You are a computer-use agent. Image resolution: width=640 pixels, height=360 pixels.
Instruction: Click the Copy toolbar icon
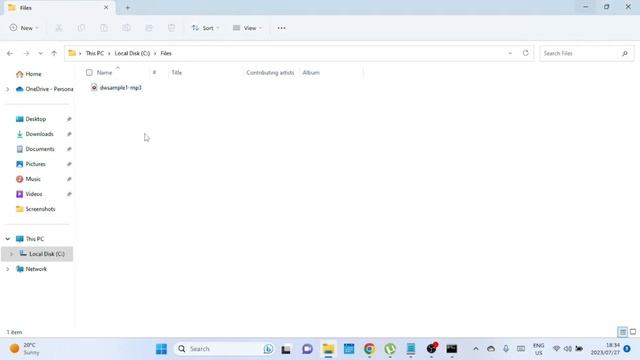coord(81,28)
